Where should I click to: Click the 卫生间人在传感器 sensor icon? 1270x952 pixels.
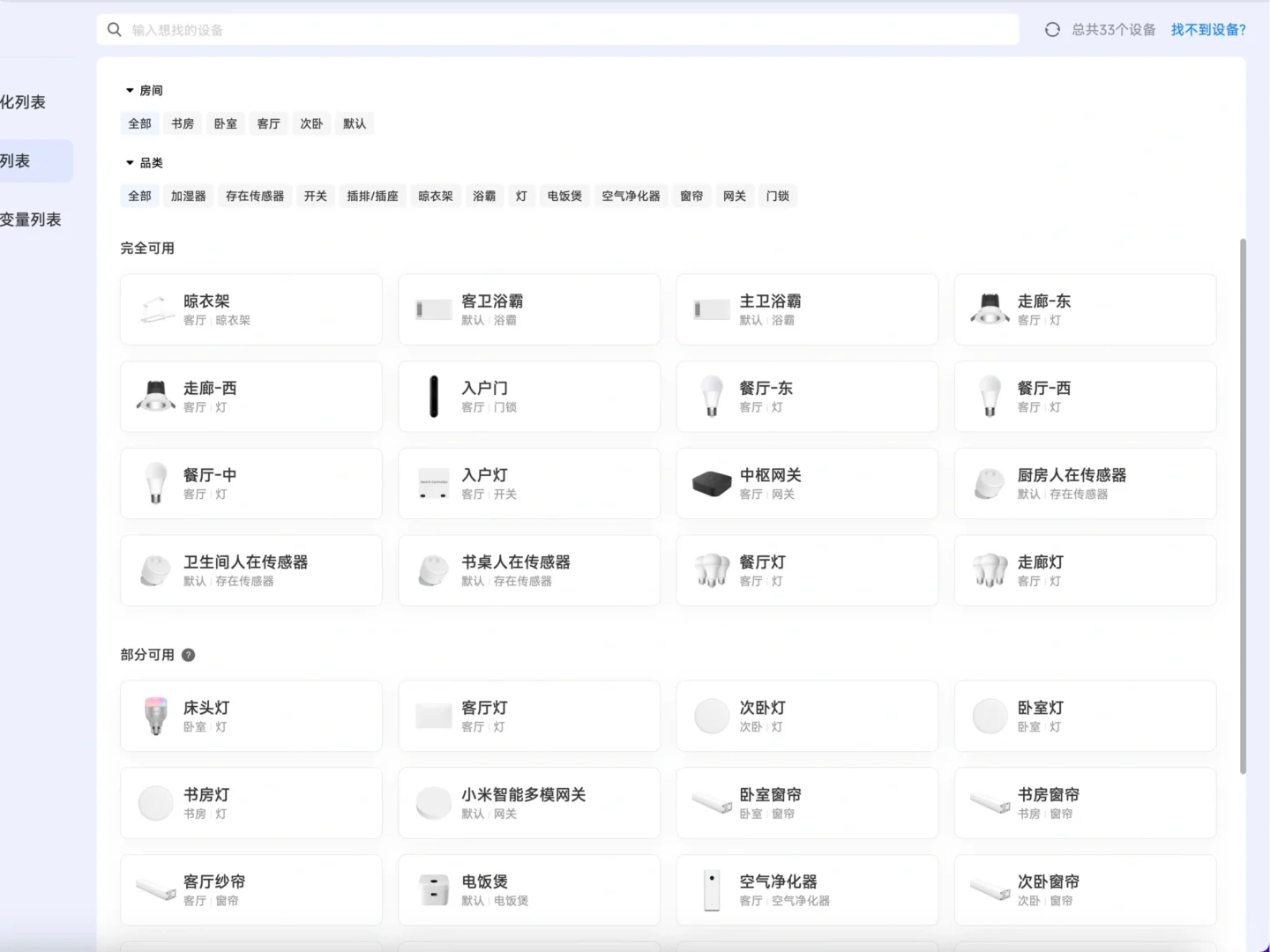click(155, 570)
